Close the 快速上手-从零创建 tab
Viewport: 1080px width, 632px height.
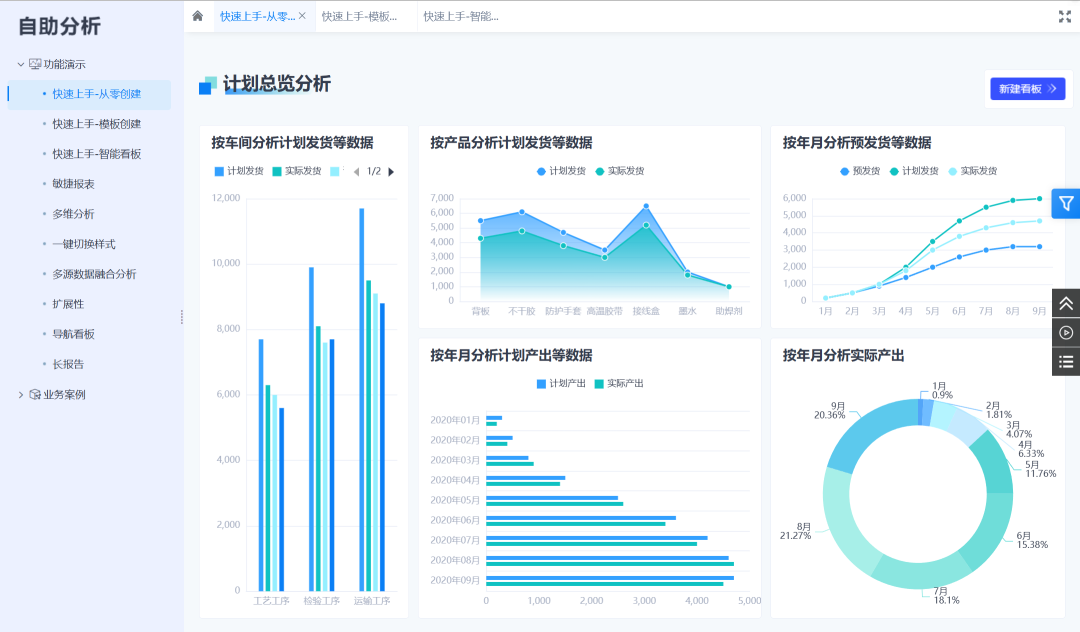point(302,16)
